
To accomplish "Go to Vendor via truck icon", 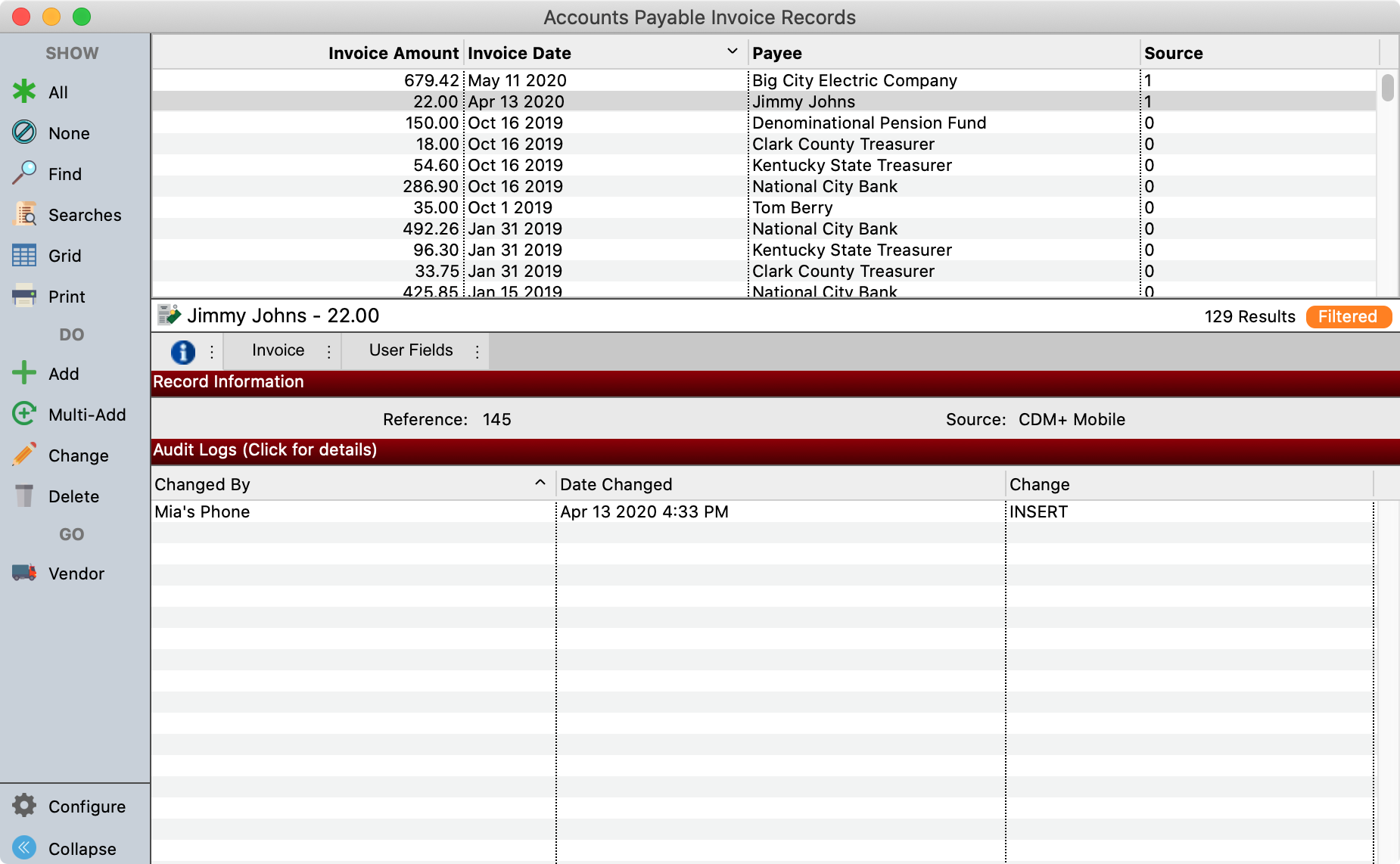I will [x=24, y=573].
